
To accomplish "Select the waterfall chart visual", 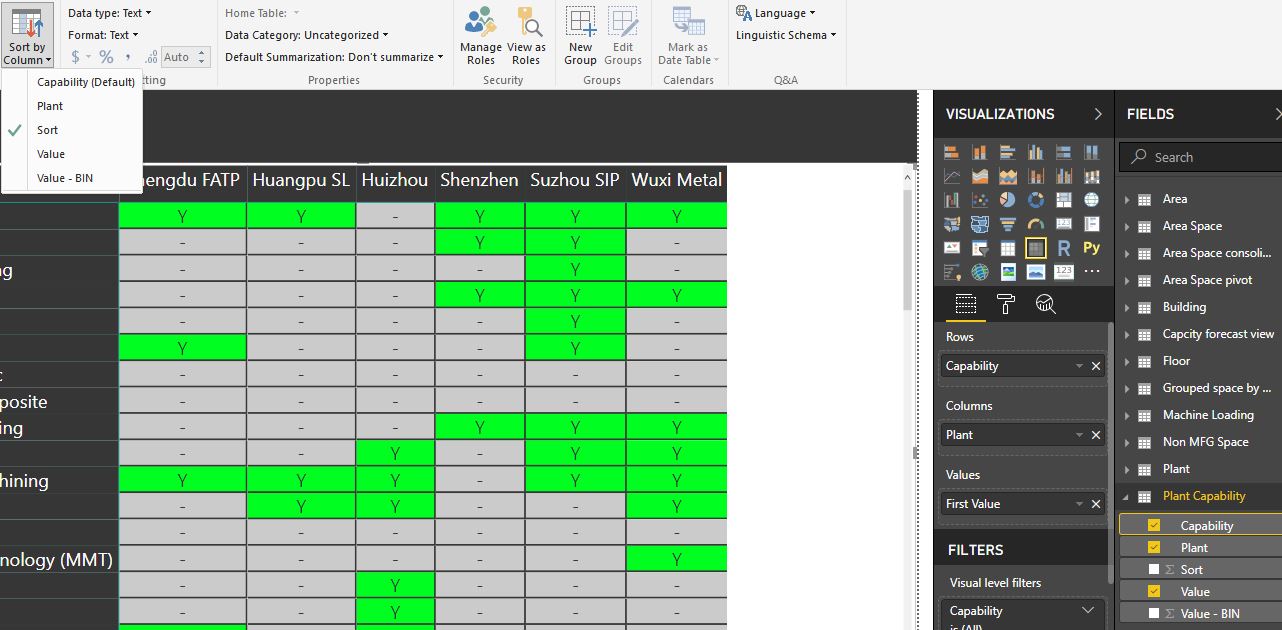I will tap(952, 200).
